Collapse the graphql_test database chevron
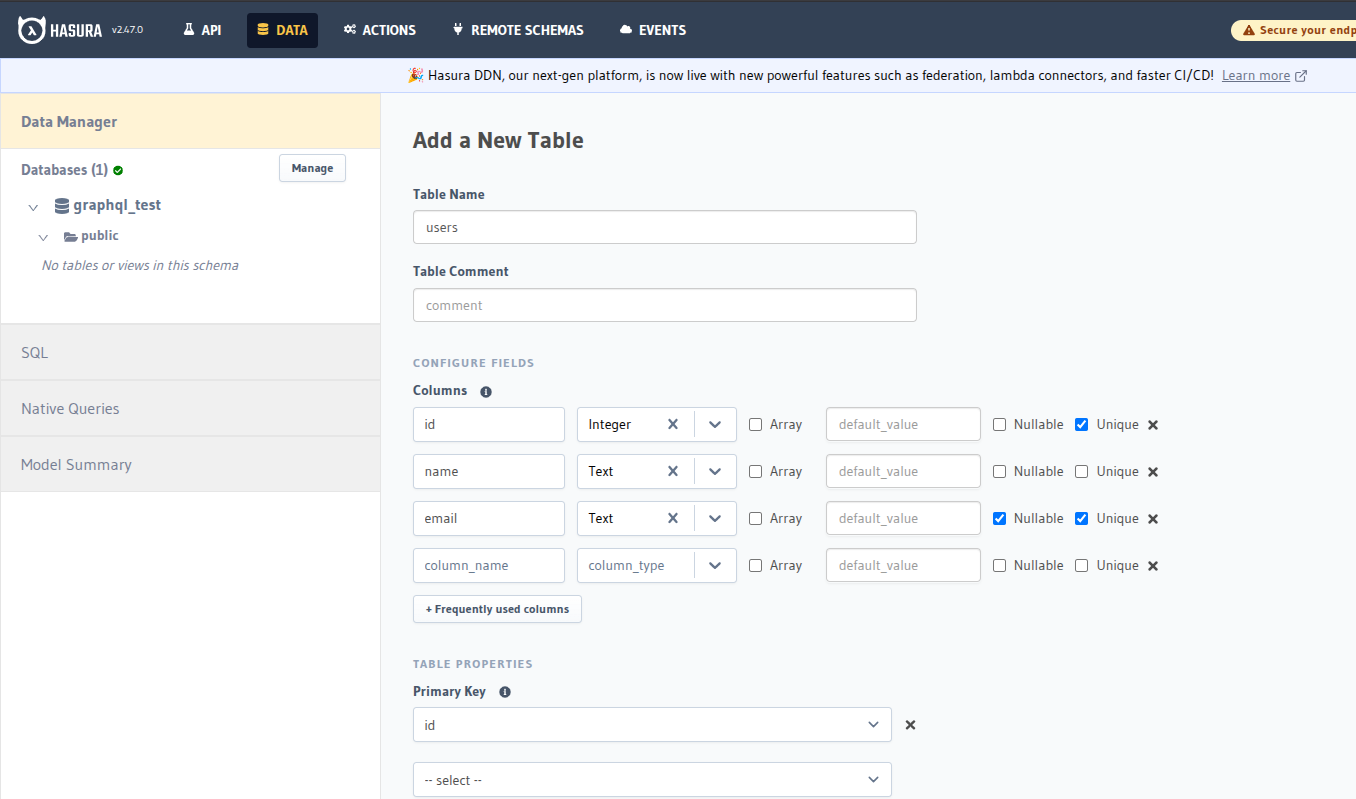 33,207
